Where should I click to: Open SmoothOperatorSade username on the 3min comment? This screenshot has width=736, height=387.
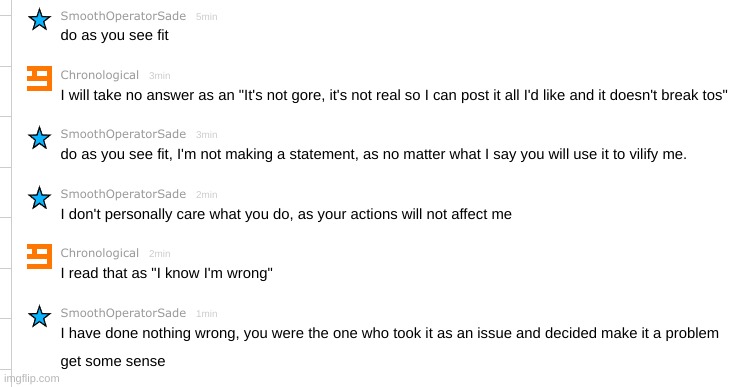click(123, 134)
